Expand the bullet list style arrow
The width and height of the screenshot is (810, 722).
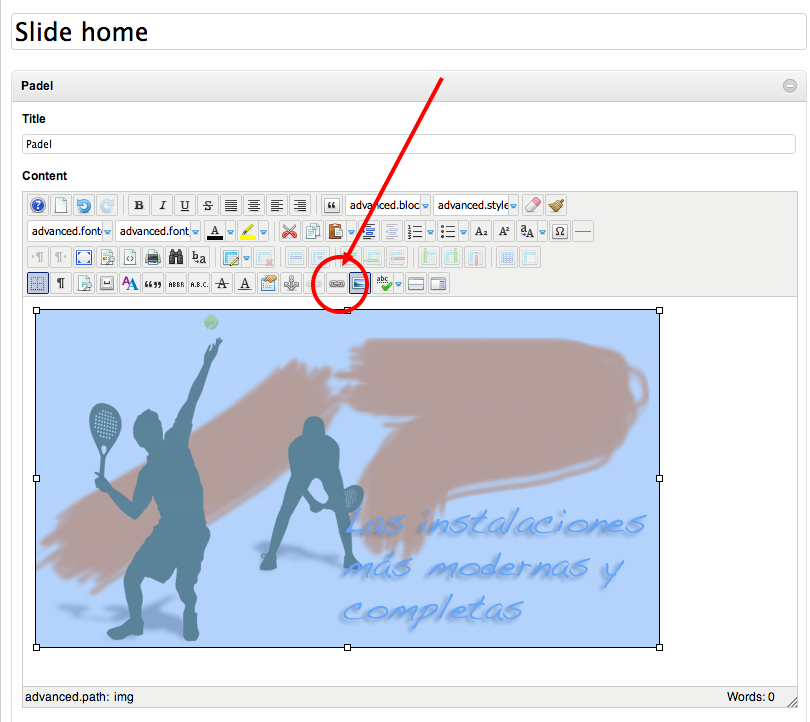[464, 231]
